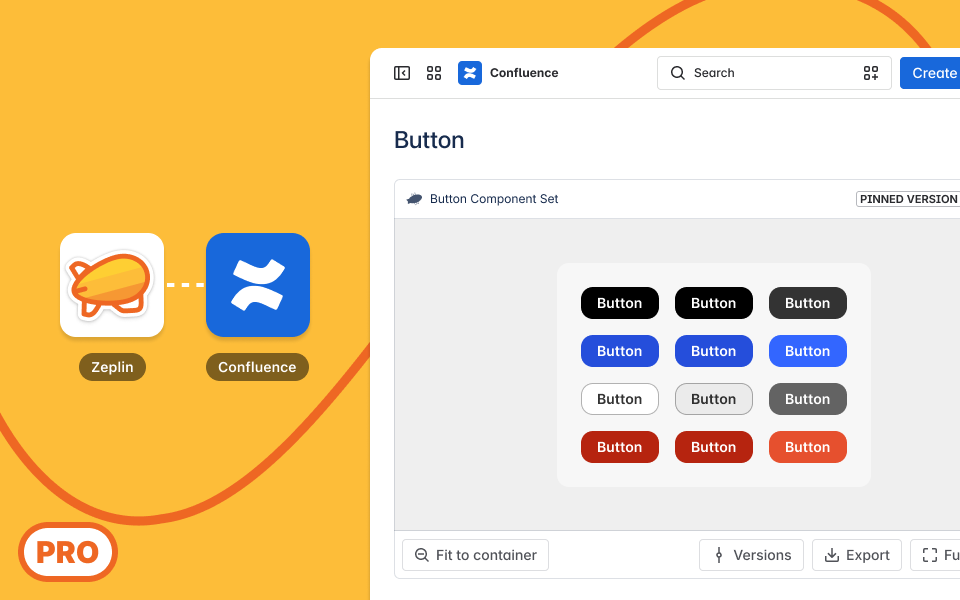Click the white outlined Button variant
This screenshot has height=600, width=960.
point(620,399)
